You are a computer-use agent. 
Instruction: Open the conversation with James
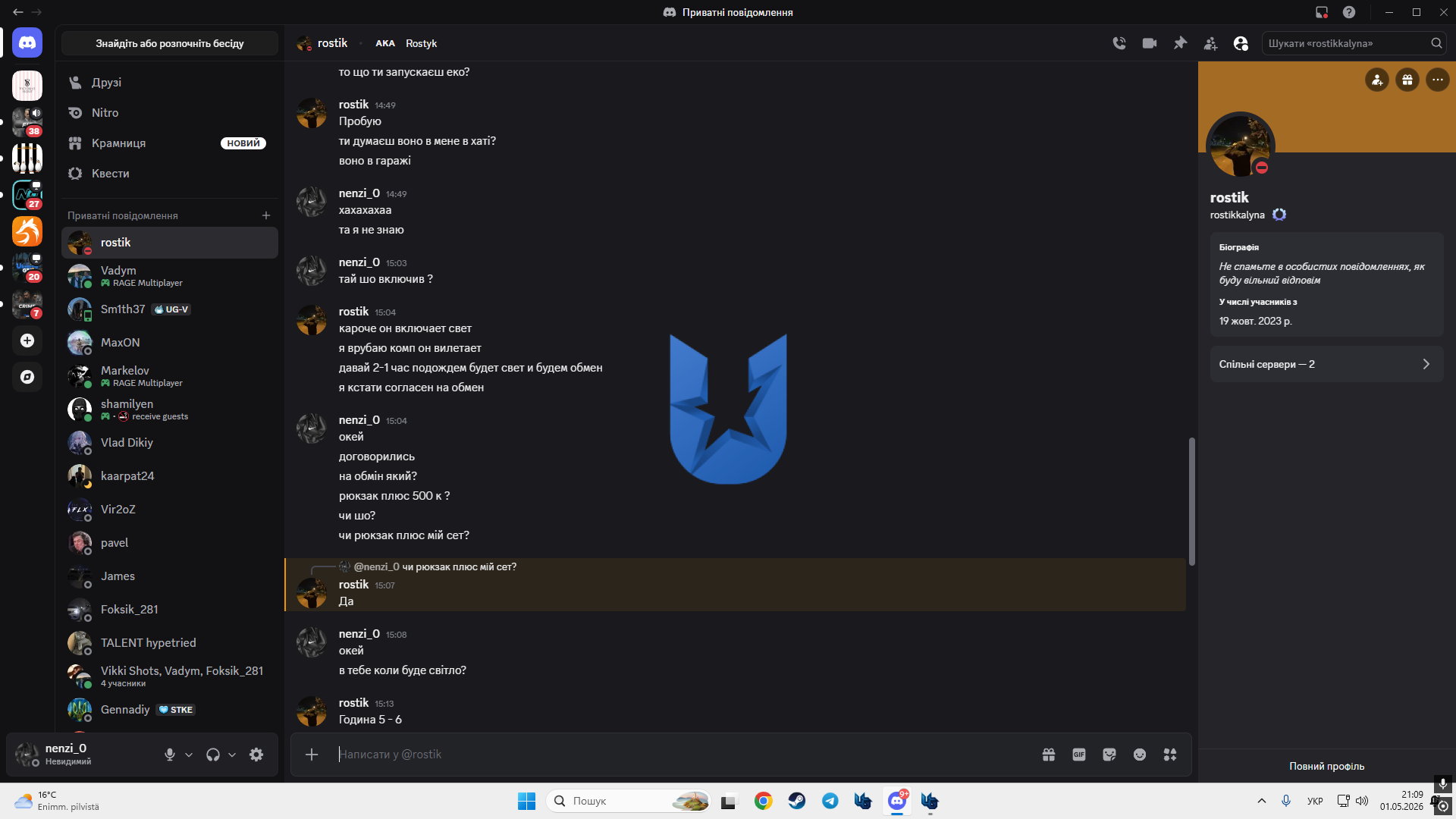pos(170,576)
